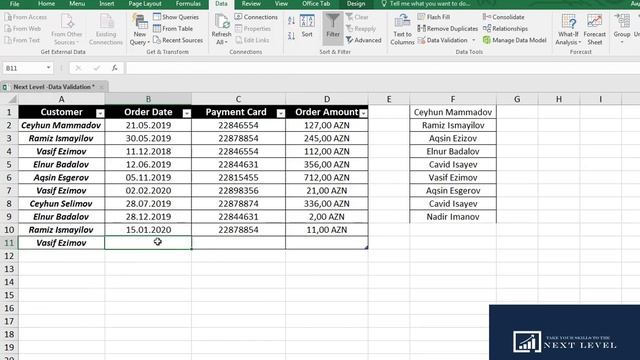The image size is (640, 360).
Task: Click Sort A to Z icon
Action: coord(291,20)
